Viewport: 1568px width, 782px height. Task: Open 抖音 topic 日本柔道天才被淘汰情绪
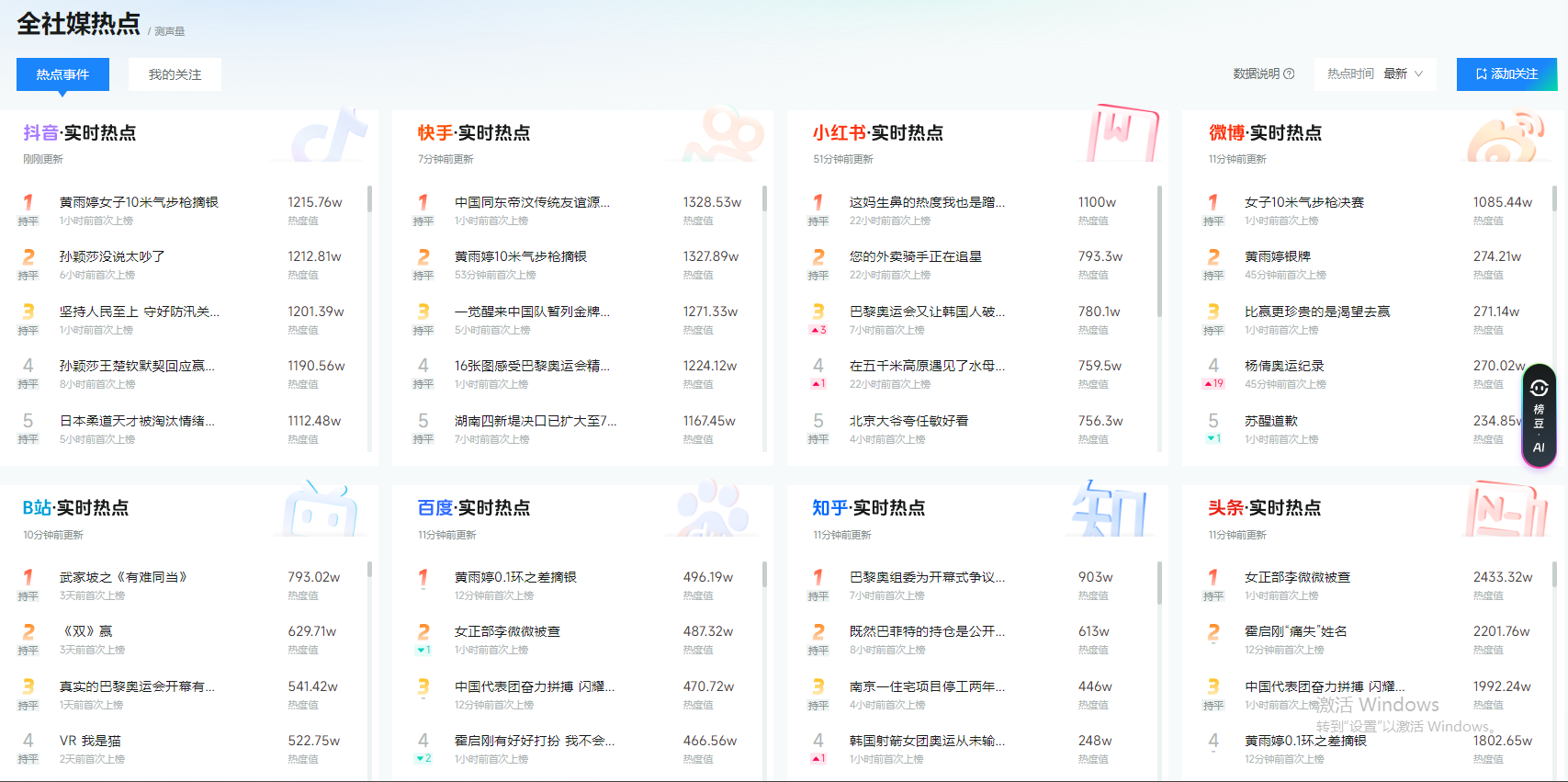coord(138,421)
